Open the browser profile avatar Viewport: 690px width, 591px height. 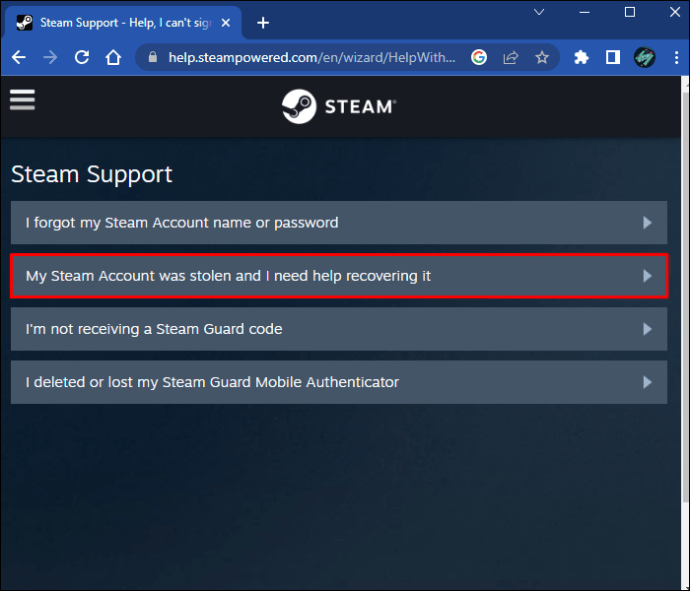click(x=644, y=57)
